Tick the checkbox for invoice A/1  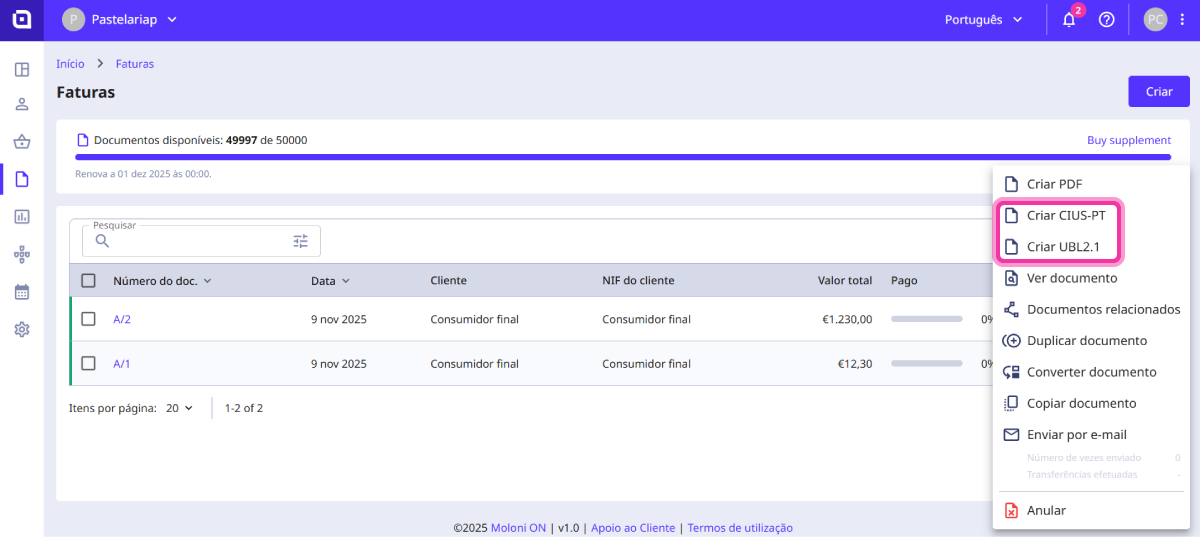pyautogui.click(x=88, y=363)
